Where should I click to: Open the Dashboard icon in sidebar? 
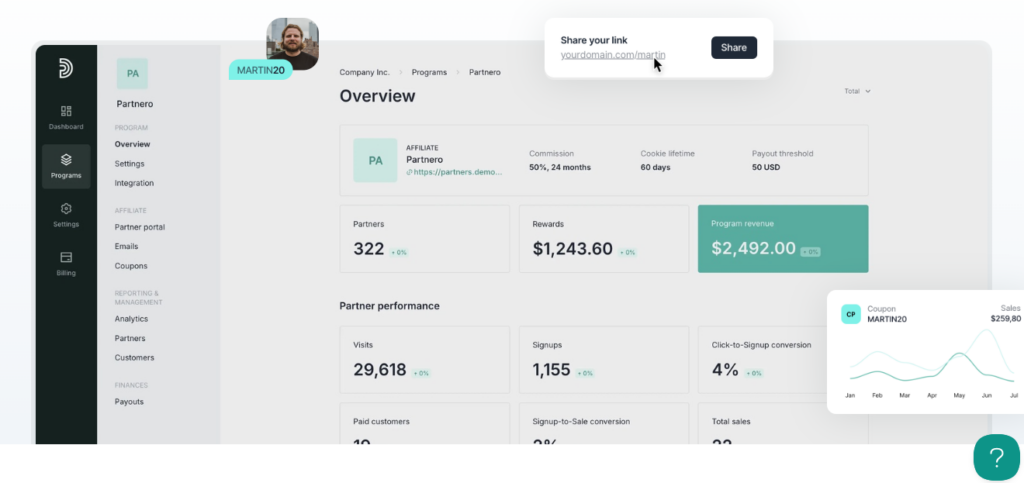click(x=66, y=112)
